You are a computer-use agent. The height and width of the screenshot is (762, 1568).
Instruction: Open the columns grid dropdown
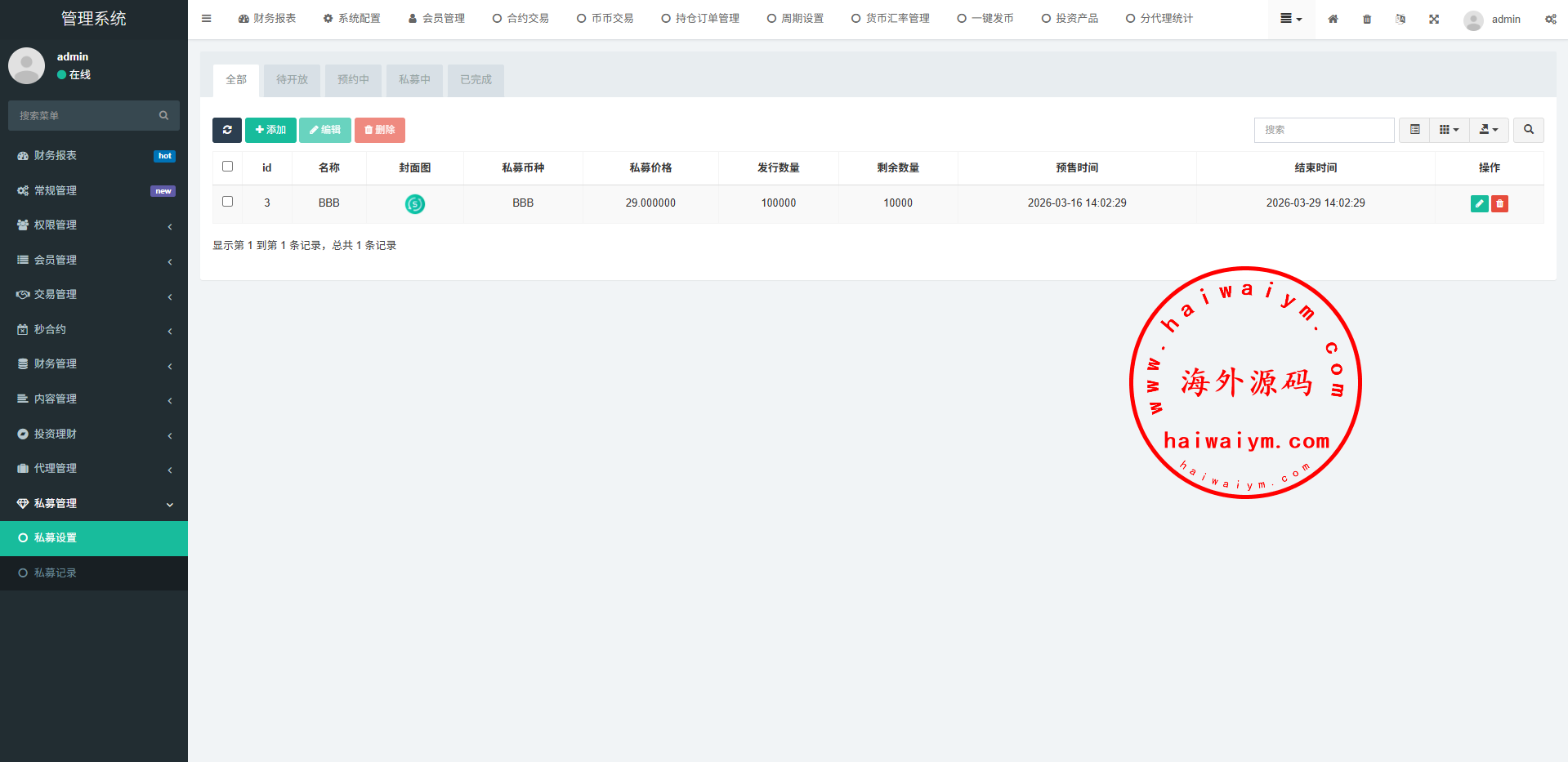tap(1449, 130)
